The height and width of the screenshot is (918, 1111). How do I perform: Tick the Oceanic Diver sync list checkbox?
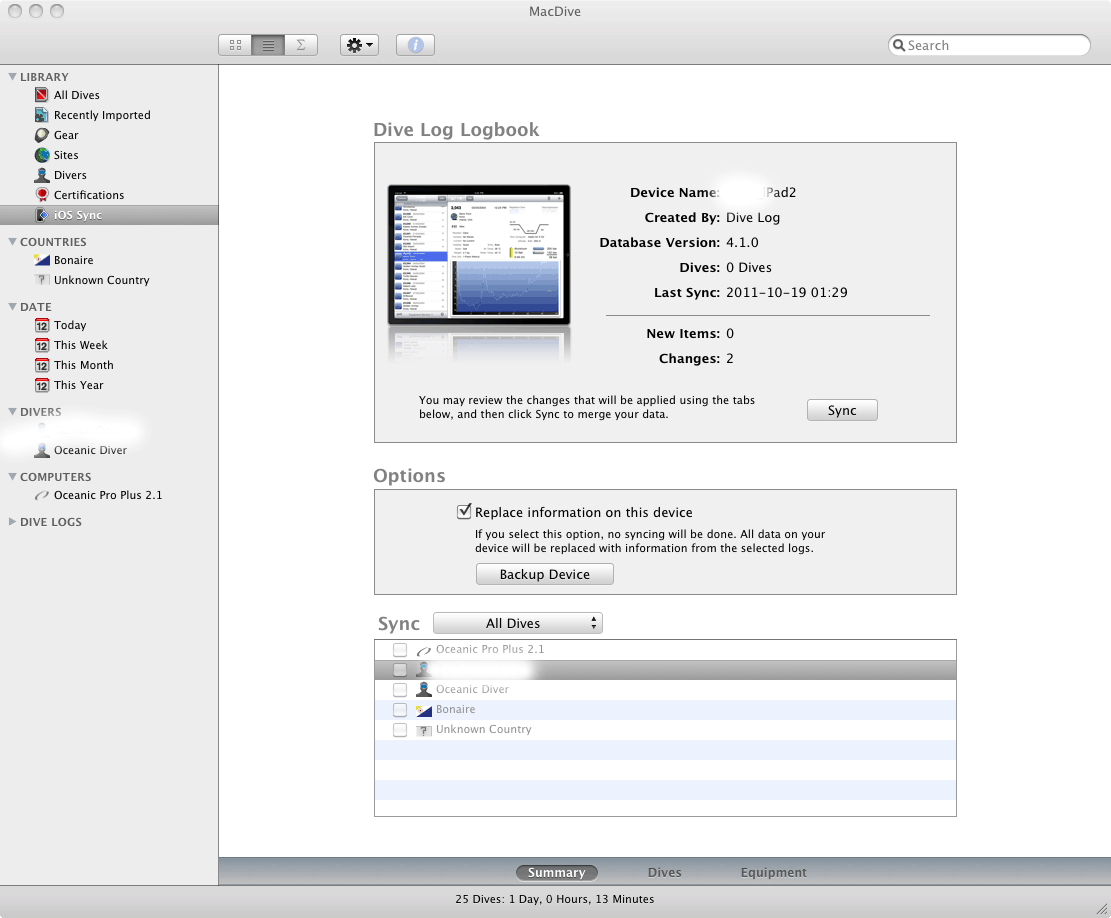400,689
